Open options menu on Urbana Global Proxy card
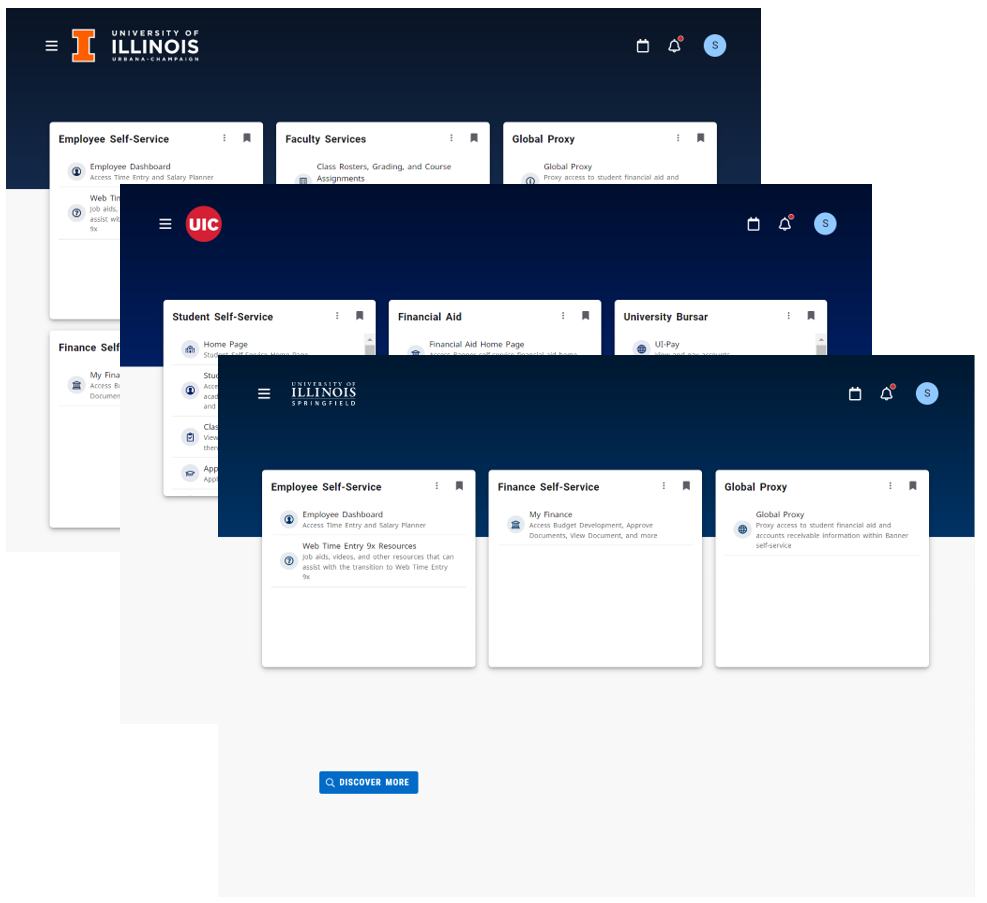This screenshot has height=903, width=987. pos(678,138)
